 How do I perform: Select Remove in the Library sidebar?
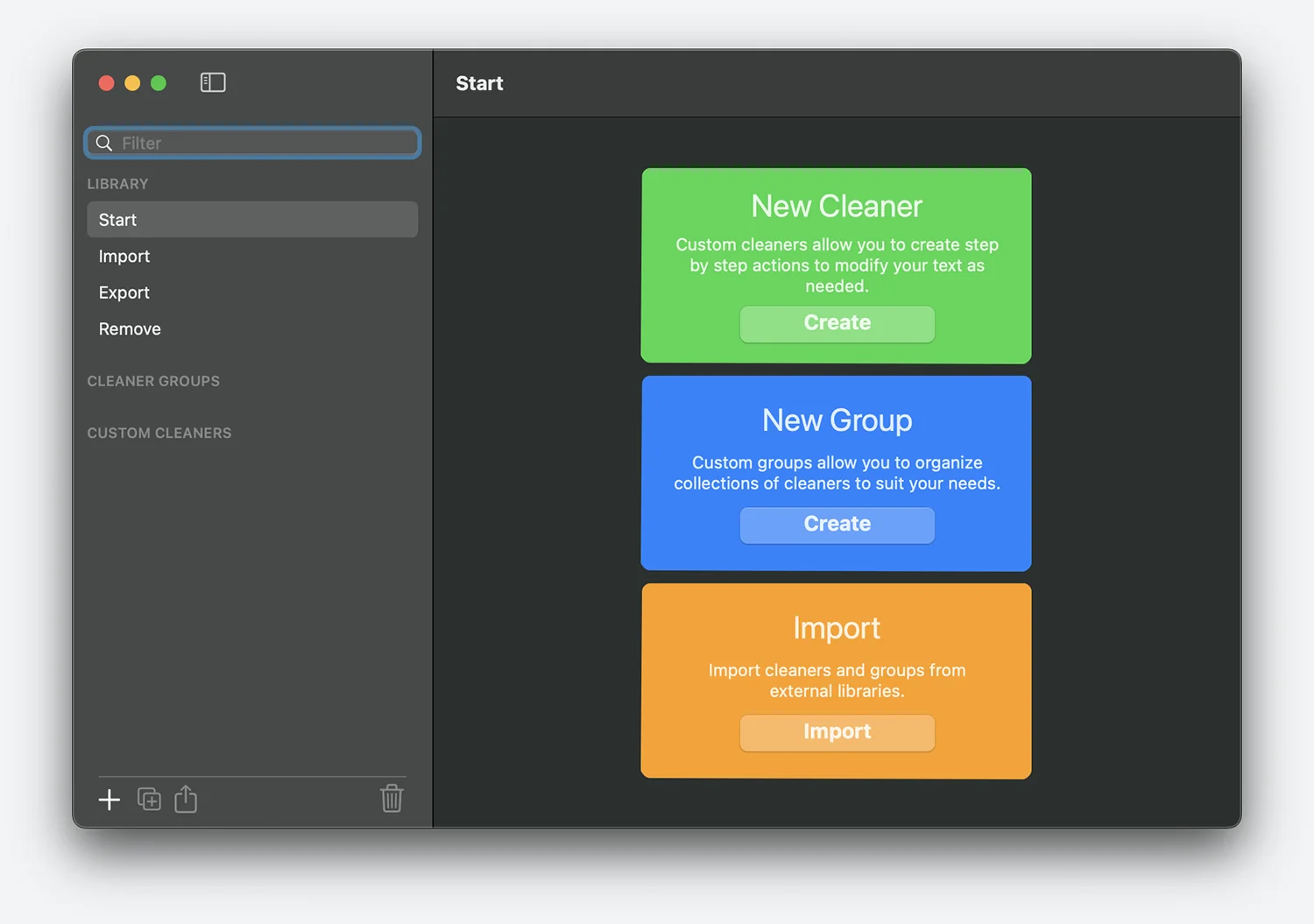pyautogui.click(x=130, y=329)
